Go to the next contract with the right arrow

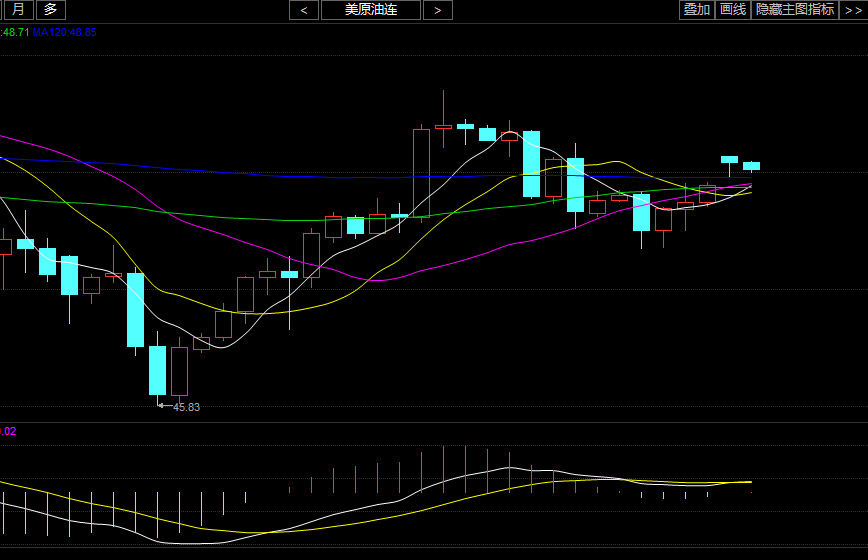pyautogui.click(x=437, y=10)
